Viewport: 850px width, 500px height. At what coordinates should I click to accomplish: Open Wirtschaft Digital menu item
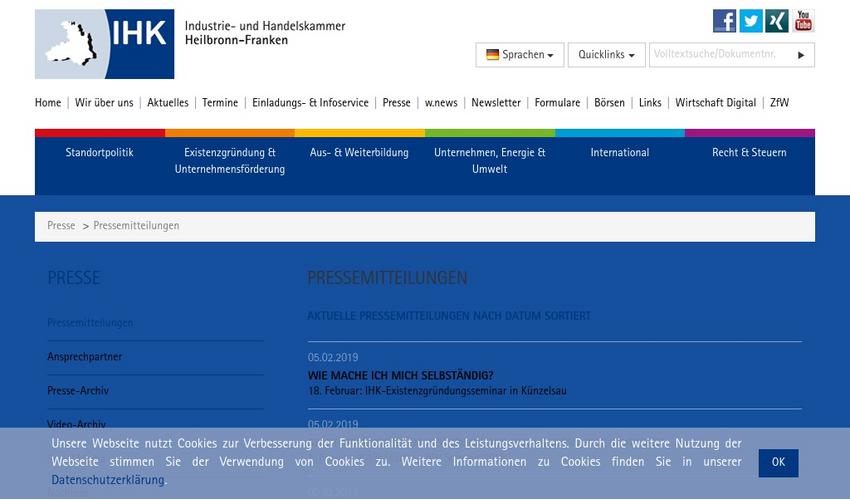click(x=716, y=102)
